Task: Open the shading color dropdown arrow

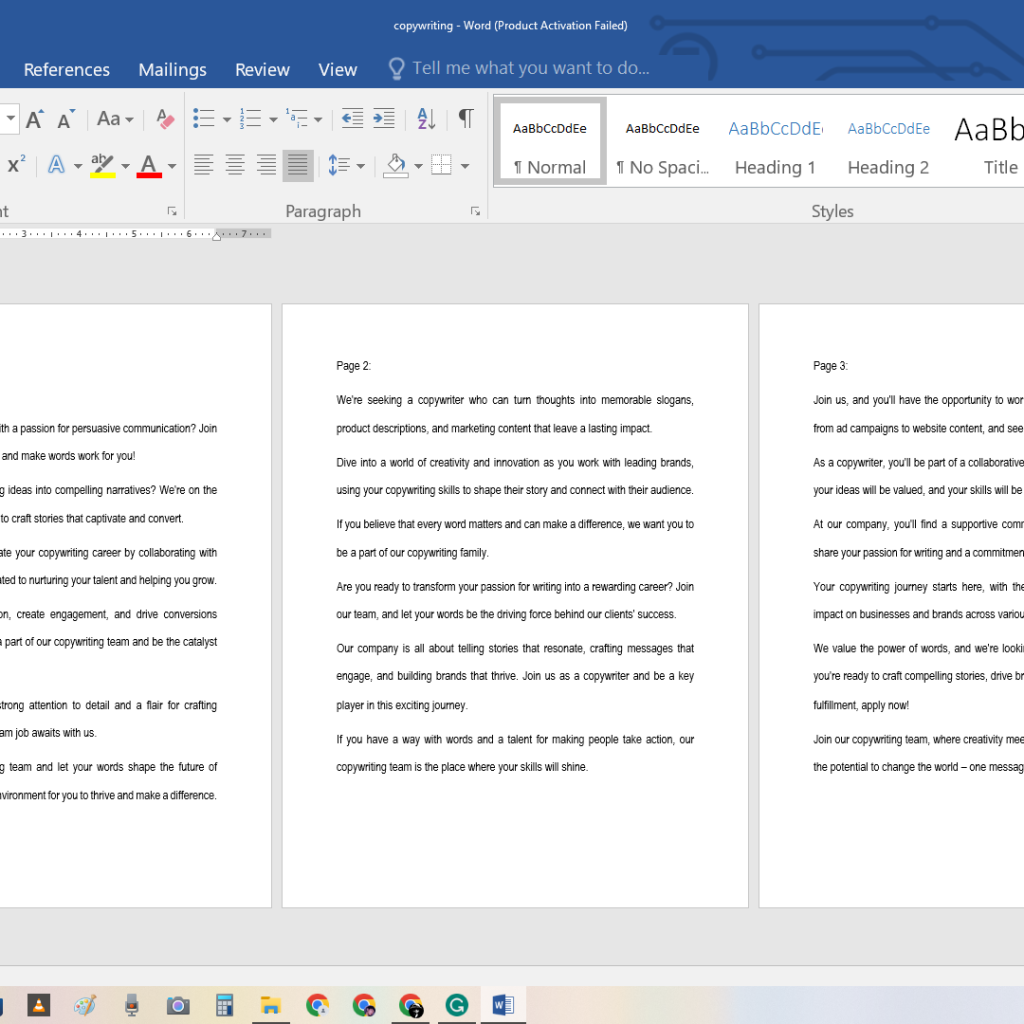Action: tap(418, 166)
